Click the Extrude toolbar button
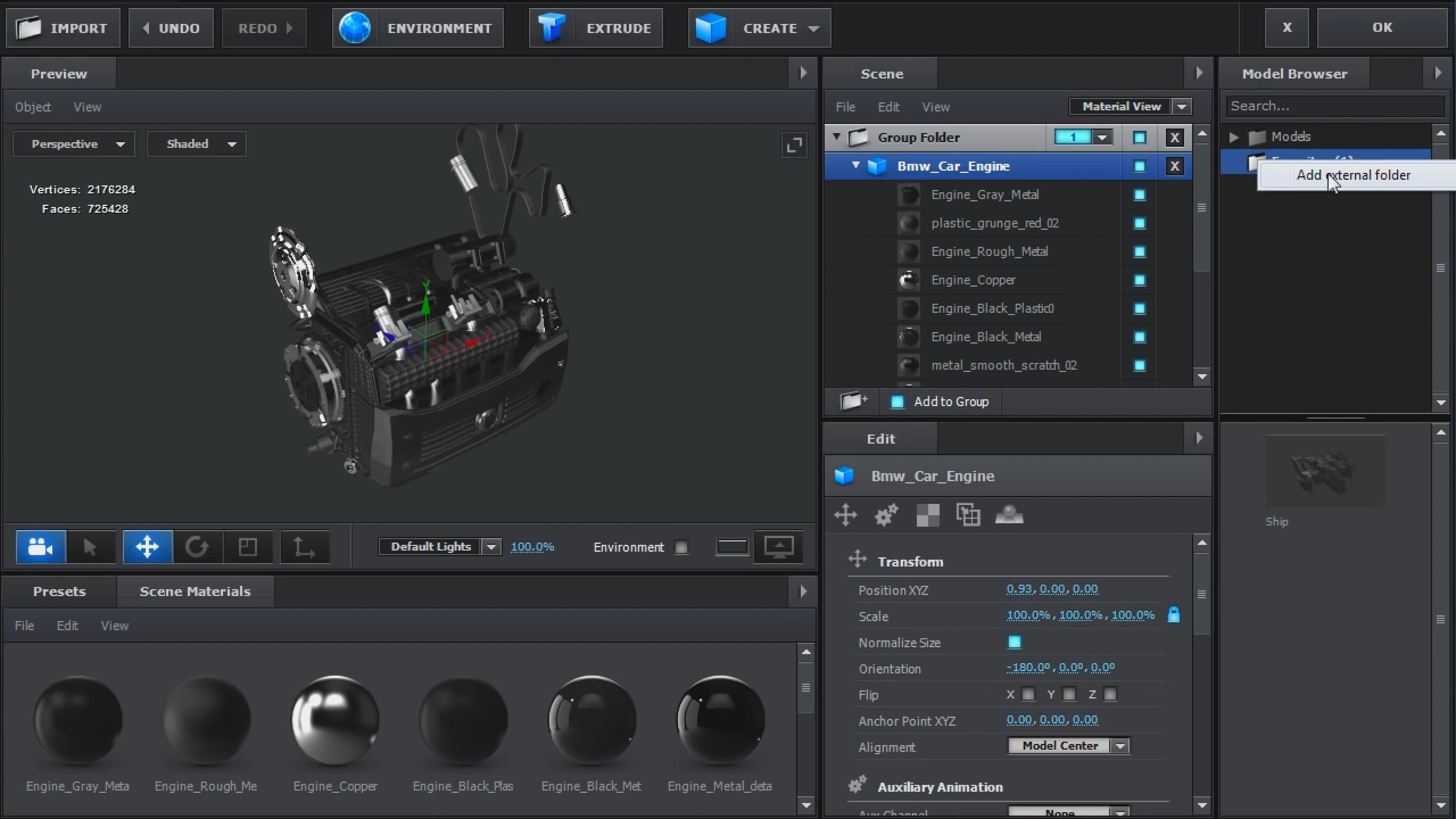Viewport: 1456px width, 819px height. (x=596, y=28)
